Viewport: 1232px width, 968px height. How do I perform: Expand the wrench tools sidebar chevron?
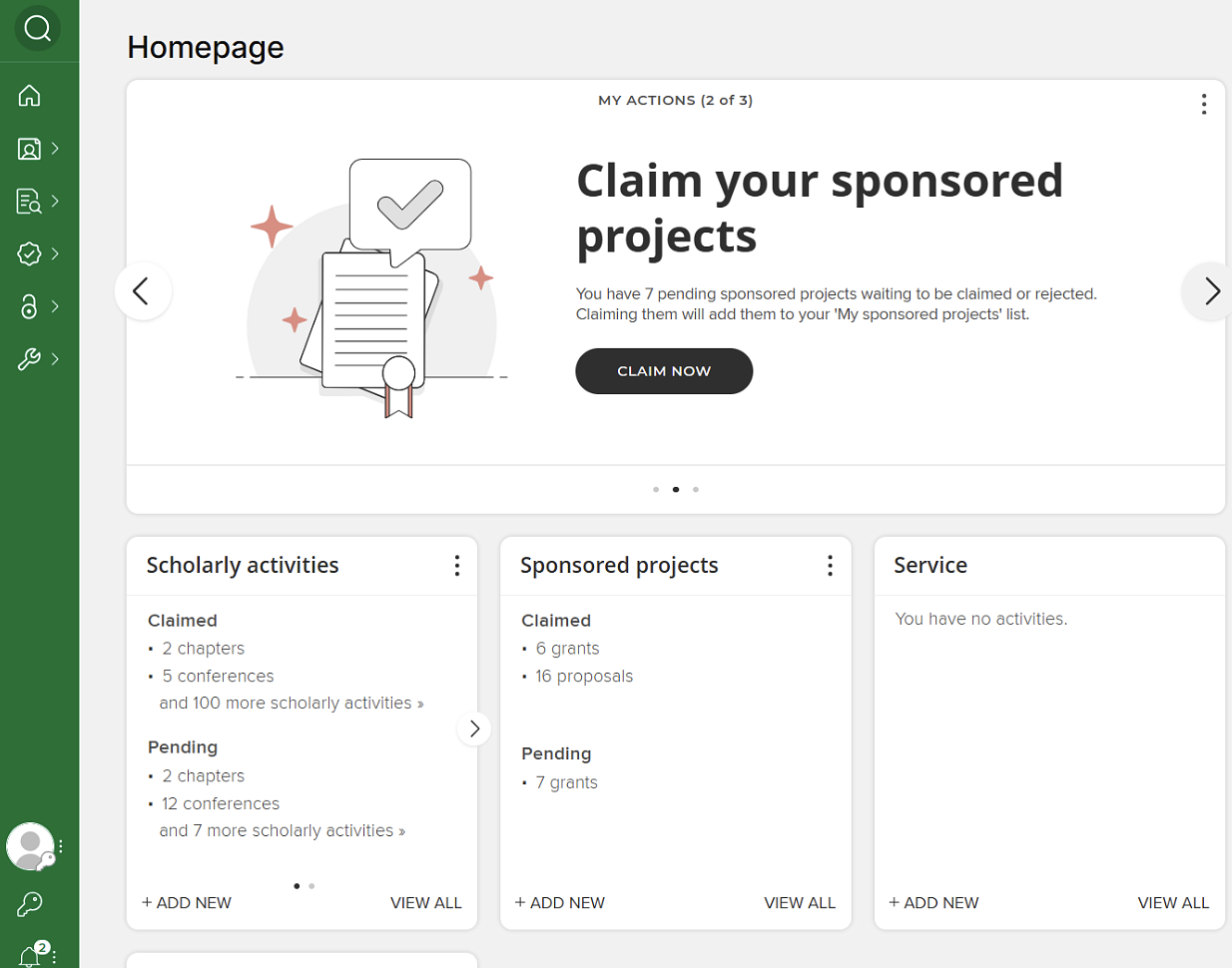(x=55, y=359)
